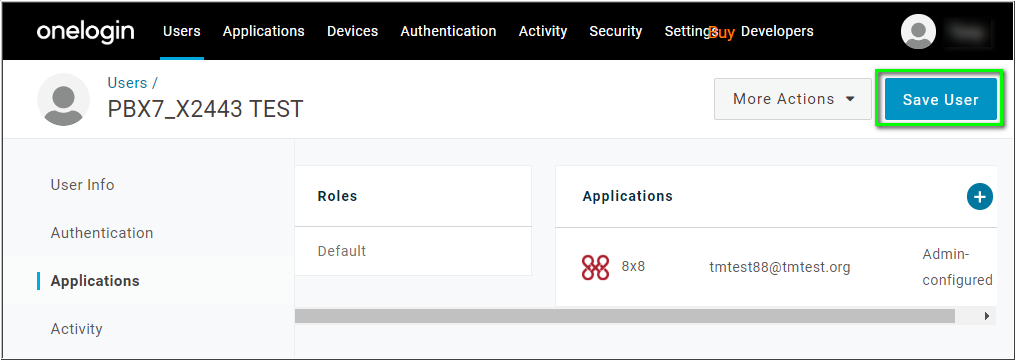Click the user profile picture placeholder
1015x360 pixels.
pos(63,99)
